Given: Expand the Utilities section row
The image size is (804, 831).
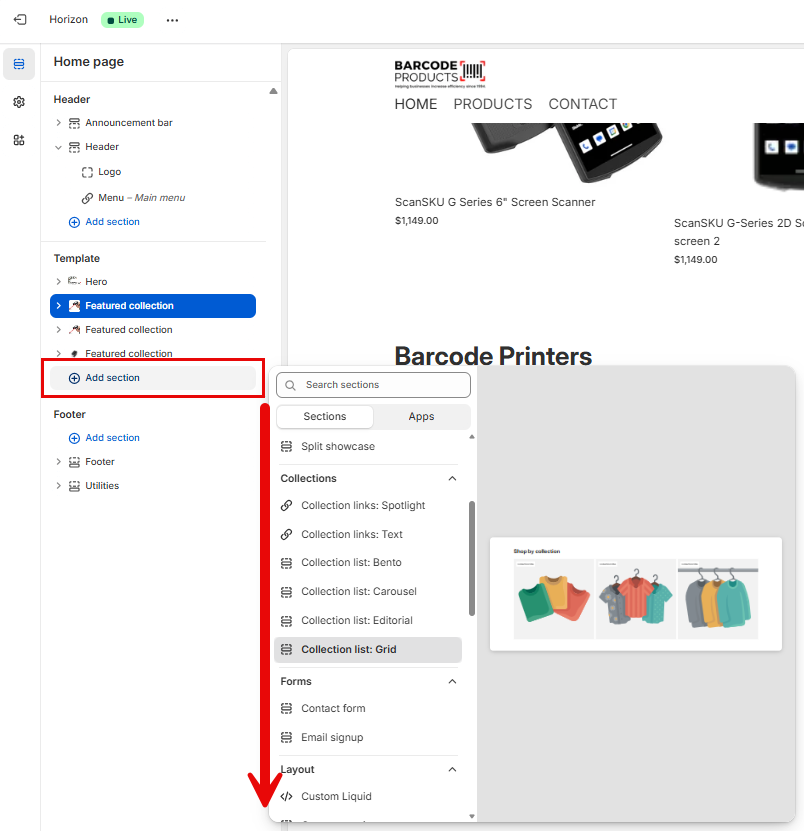Looking at the screenshot, I should point(58,486).
